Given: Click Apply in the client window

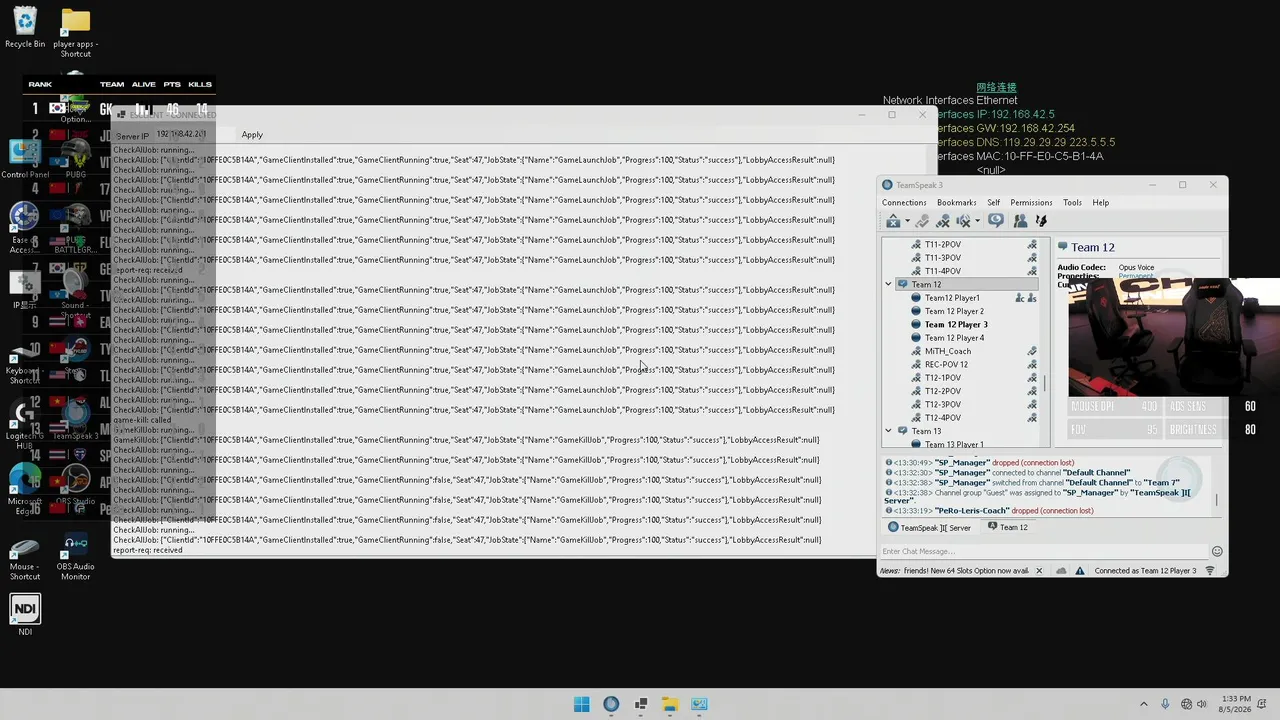Looking at the screenshot, I should (252, 135).
